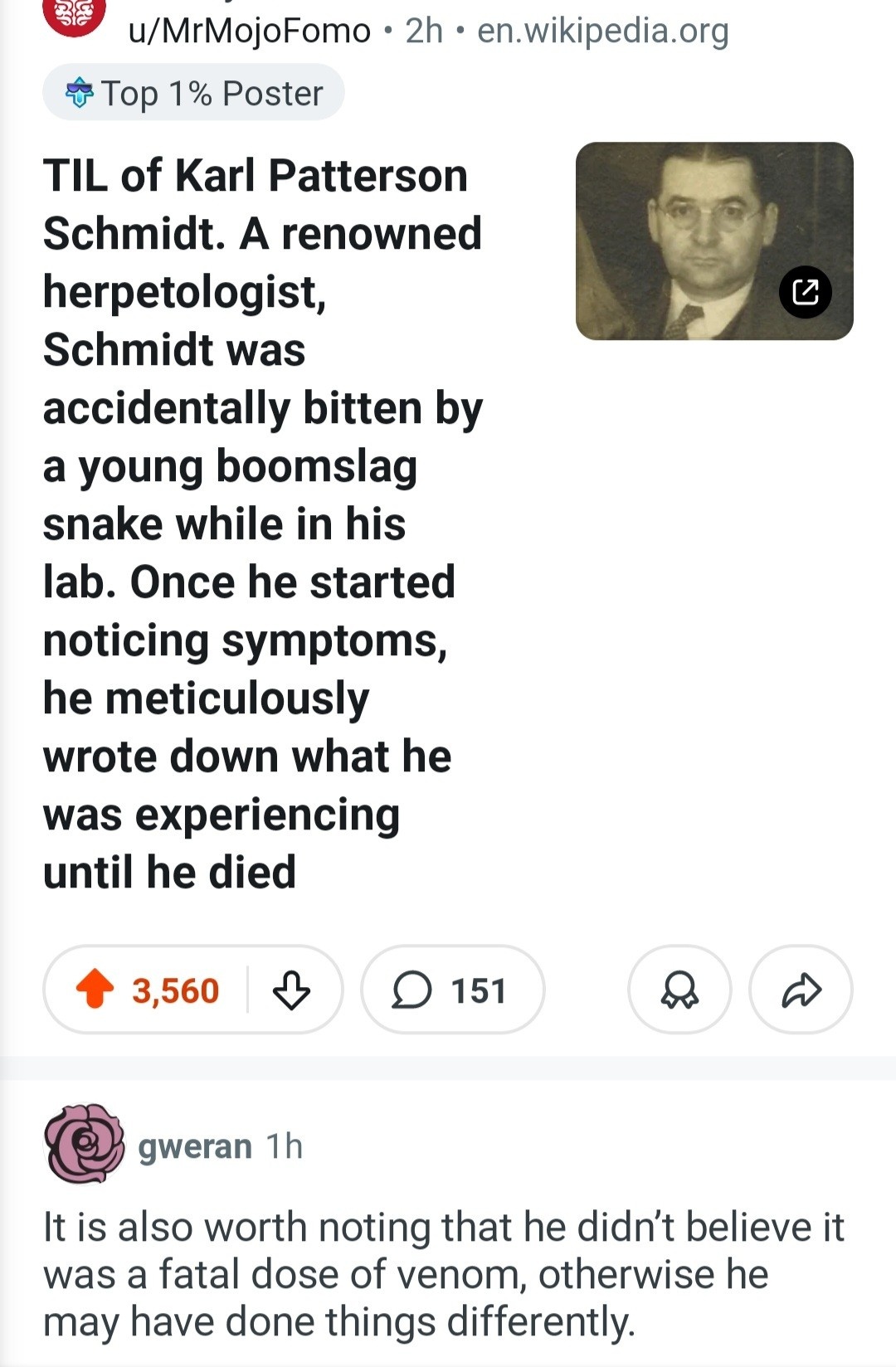Tap gweran's rose avatar
The image size is (896, 1367).
[84, 1145]
